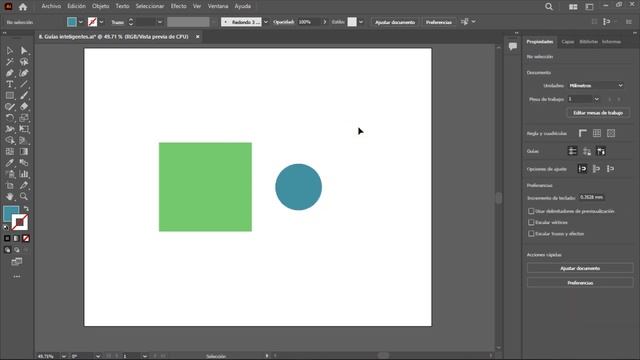Expand the Opacidad arrow next to 100%
640x360 pixels.
[325, 22]
